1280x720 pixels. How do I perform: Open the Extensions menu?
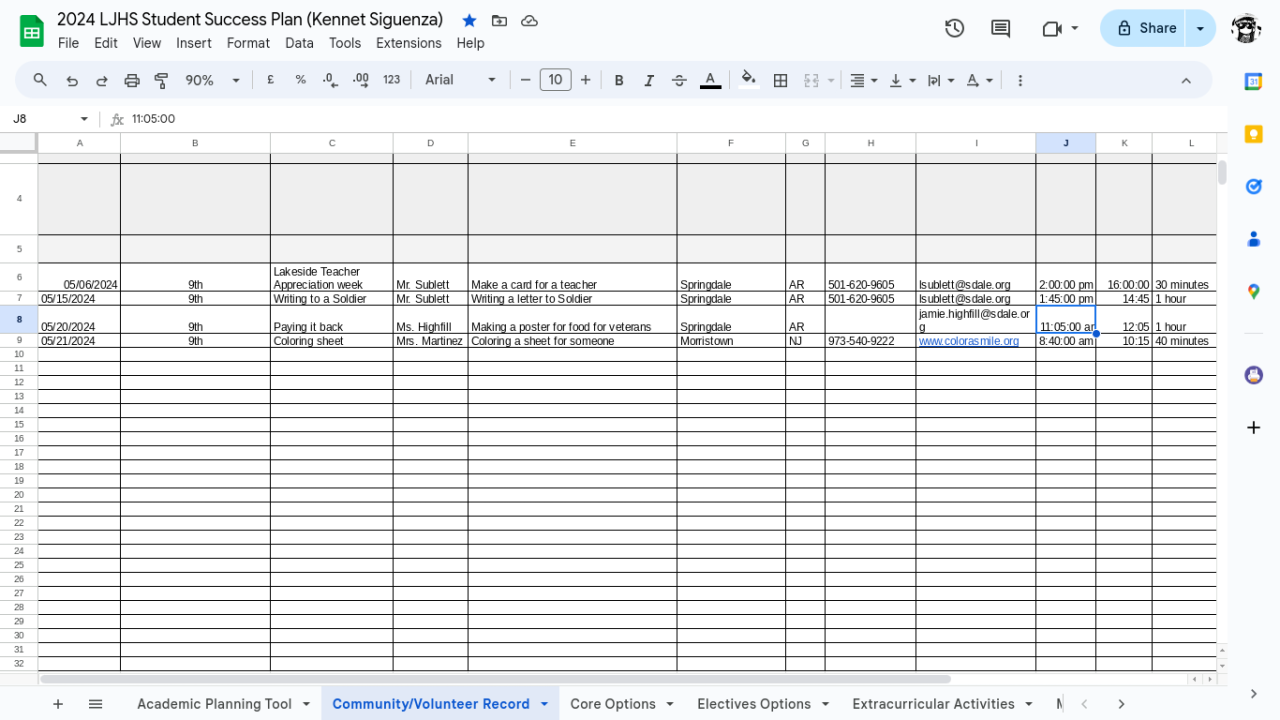tap(408, 43)
